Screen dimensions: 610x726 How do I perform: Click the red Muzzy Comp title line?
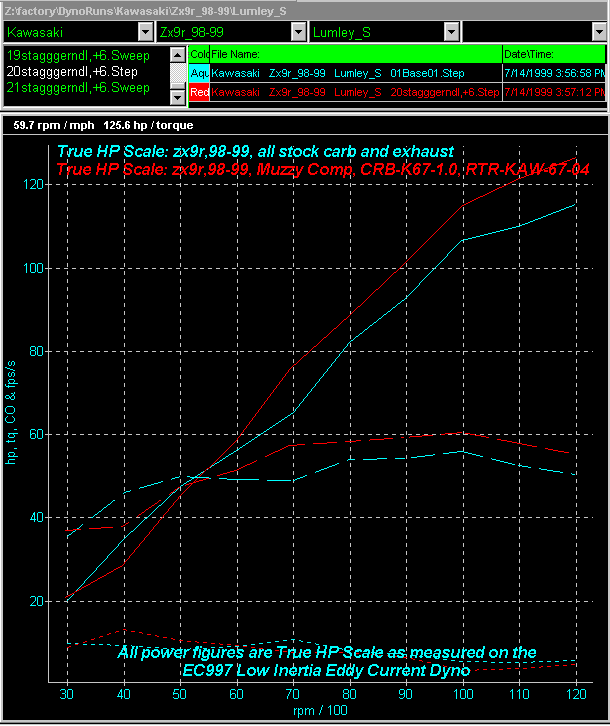[x=322, y=169]
